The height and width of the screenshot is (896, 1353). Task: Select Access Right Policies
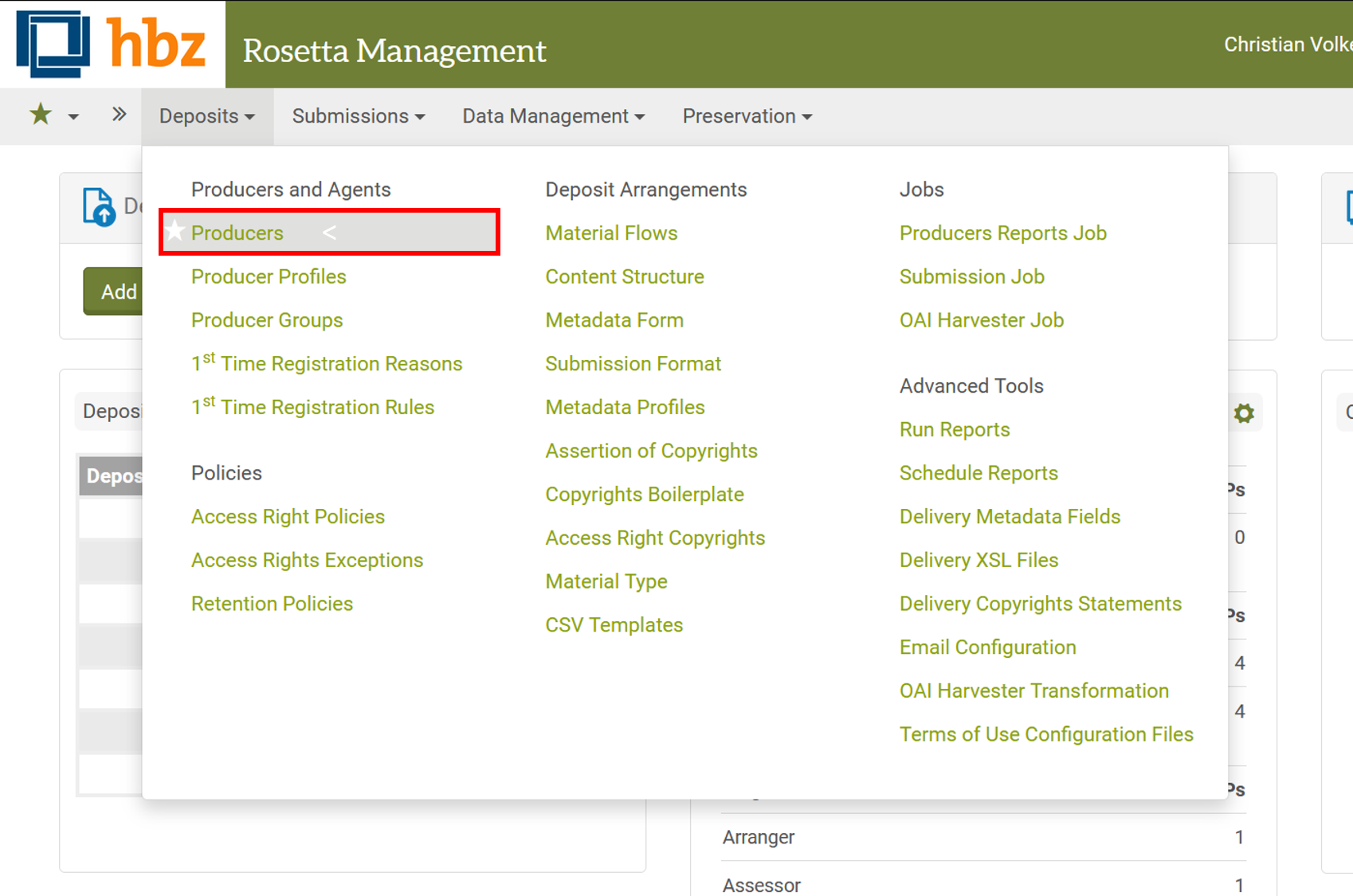click(x=288, y=517)
